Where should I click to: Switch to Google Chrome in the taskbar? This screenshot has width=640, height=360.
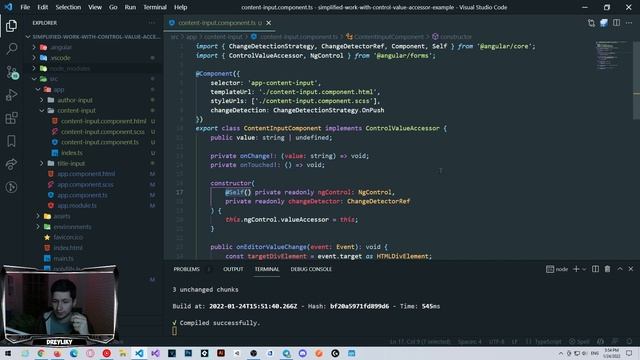tap(41, 353)
